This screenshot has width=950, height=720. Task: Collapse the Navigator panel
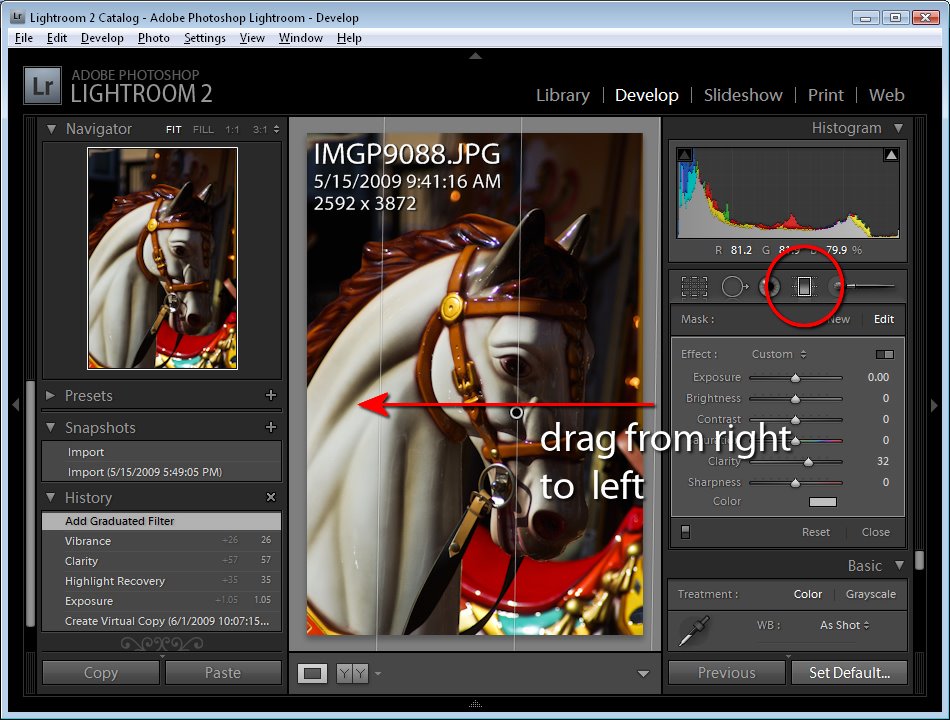51,128
